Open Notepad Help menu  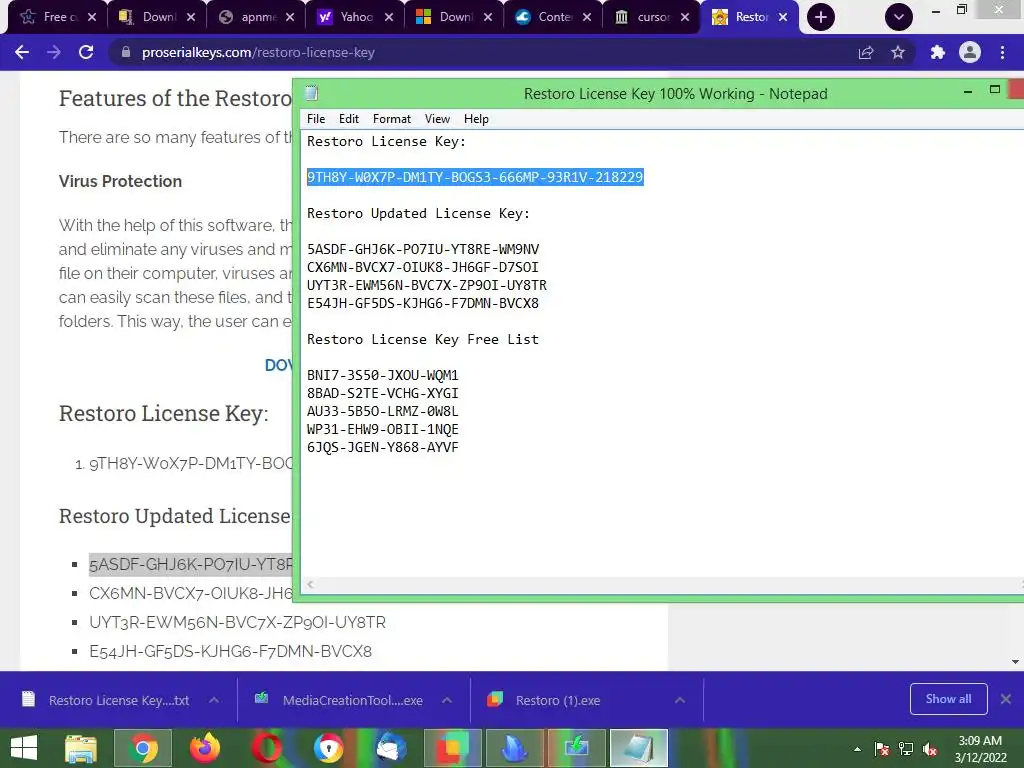pyautogui.click(x=476, y=119)
